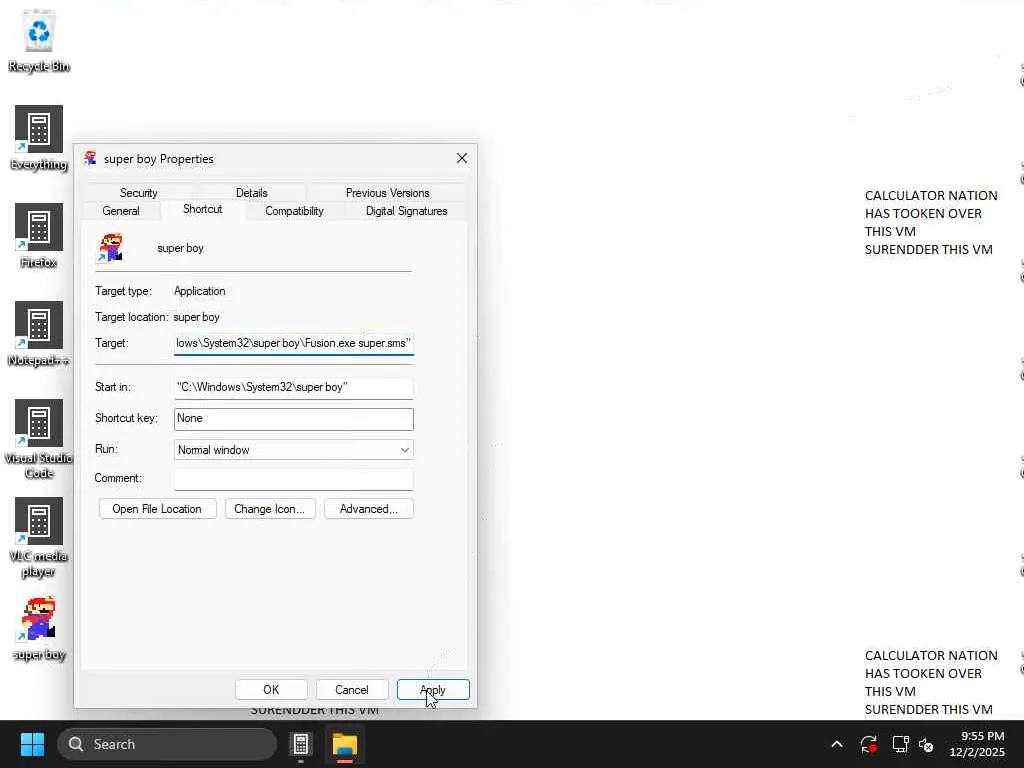The image size is (1024, 768).
Task: Select the Visual Studio Code desktop shortcut
Action: [39, 439]
